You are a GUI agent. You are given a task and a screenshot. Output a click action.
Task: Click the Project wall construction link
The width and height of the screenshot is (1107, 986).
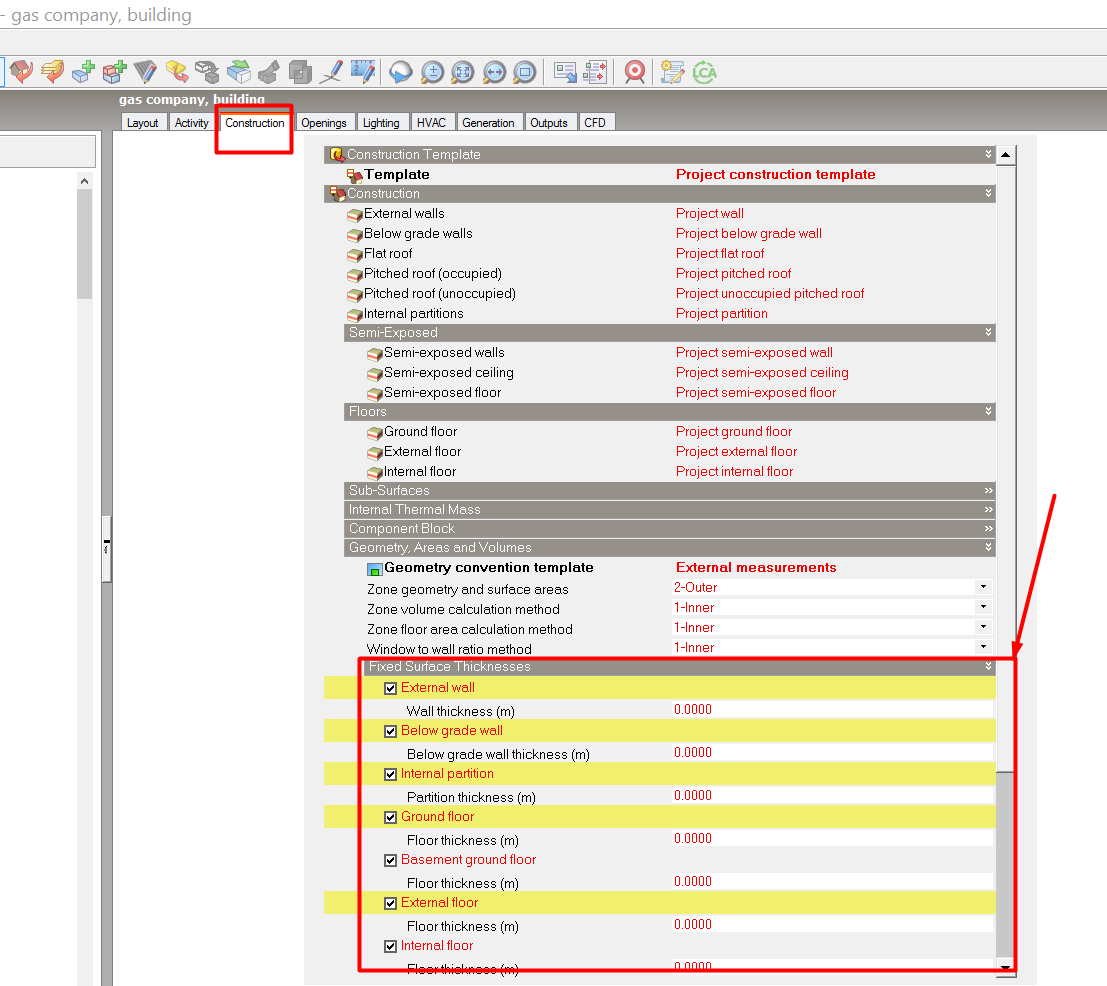click(x=710, y=213)
